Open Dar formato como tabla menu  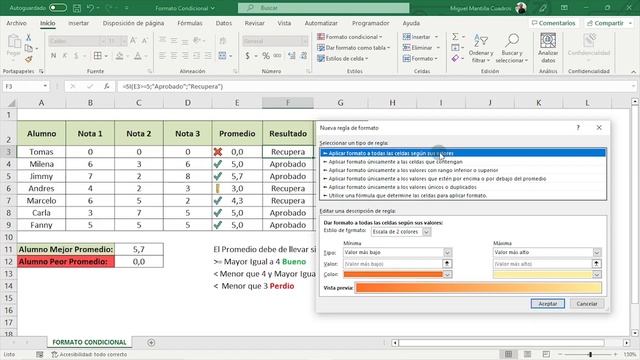[353, 48]
